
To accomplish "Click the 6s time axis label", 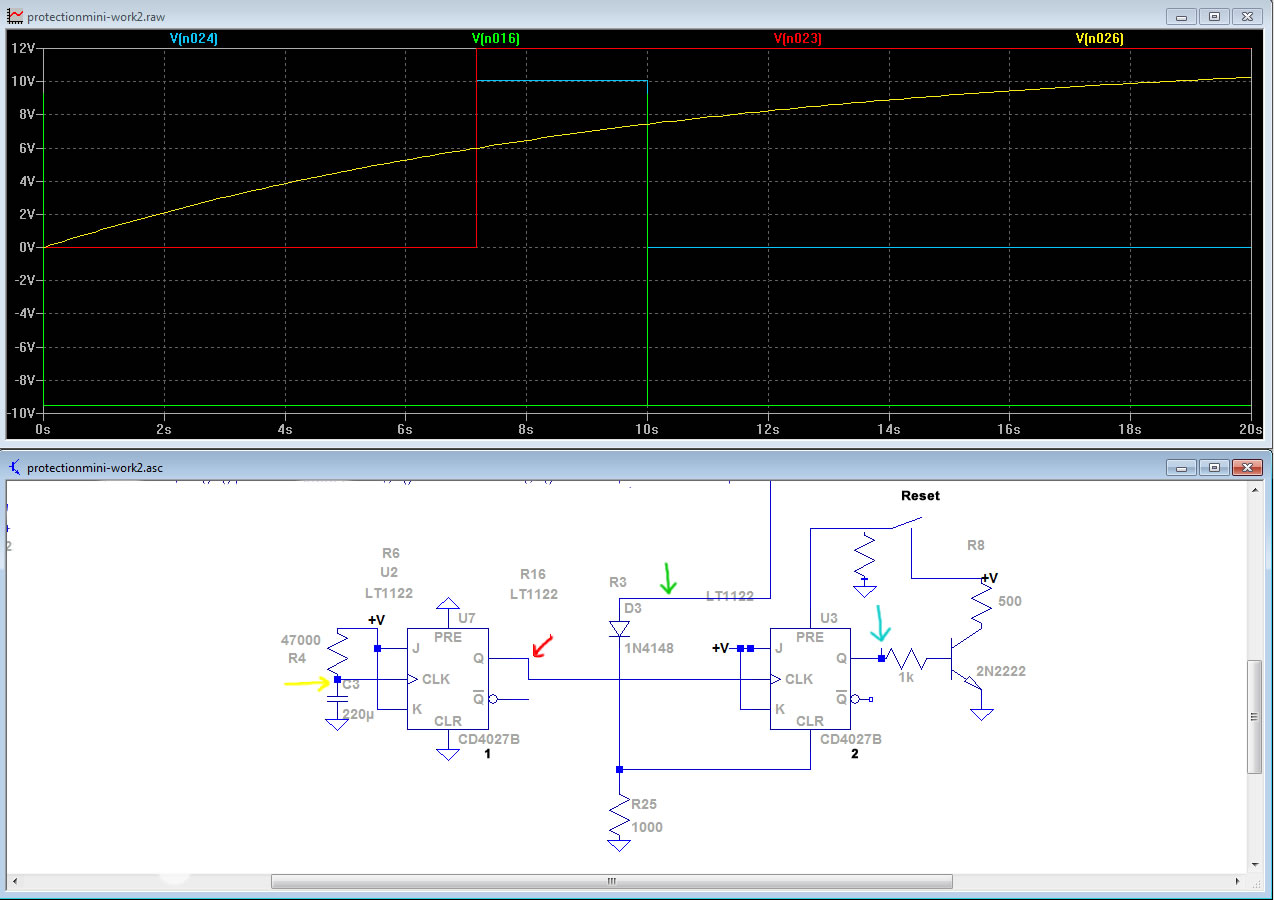I will click(x=405, y=429).
